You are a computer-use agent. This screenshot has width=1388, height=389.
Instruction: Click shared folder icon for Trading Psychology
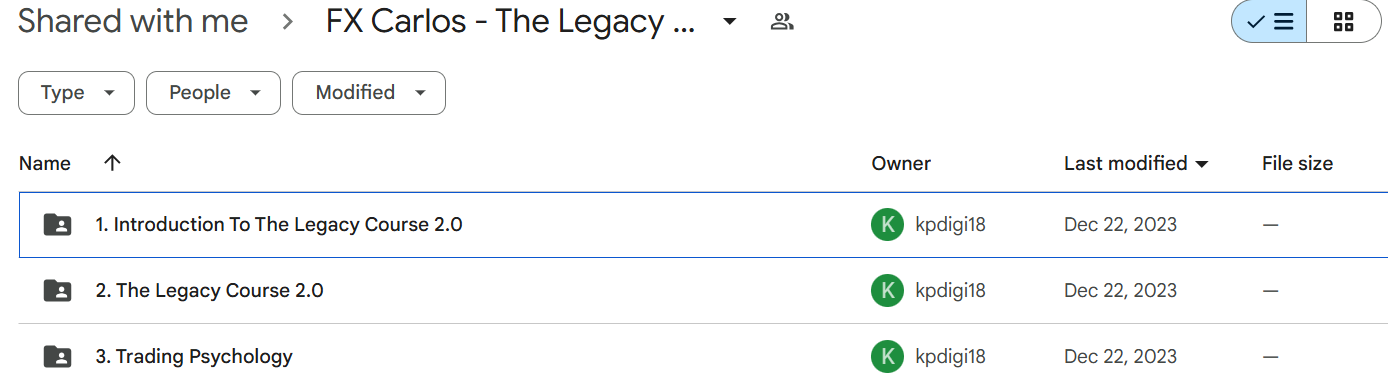click(x=58, y=356)
